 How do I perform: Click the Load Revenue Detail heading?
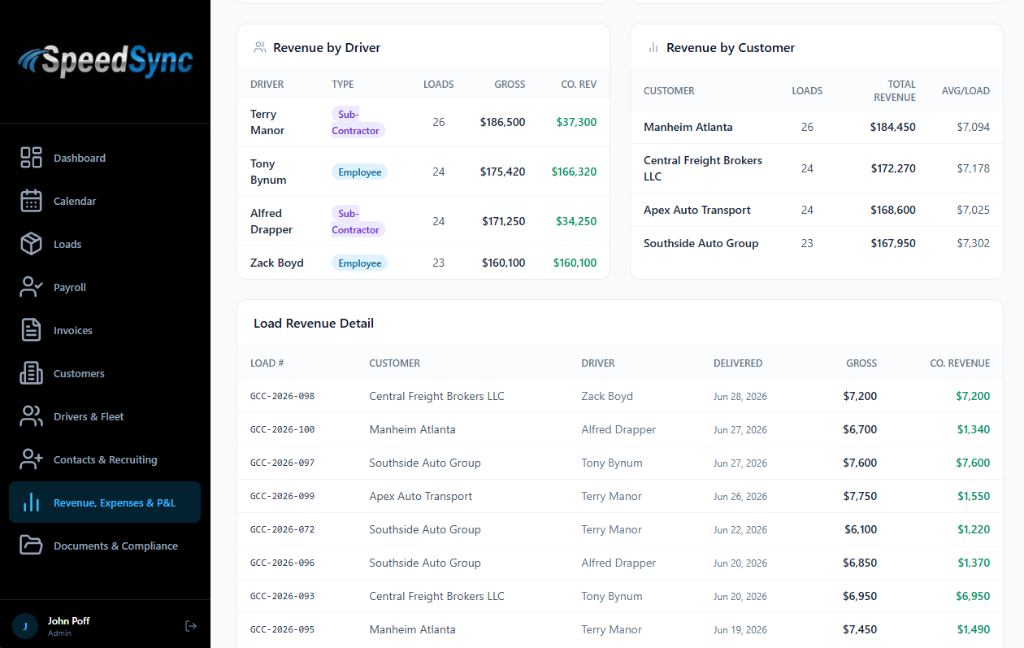313,323
